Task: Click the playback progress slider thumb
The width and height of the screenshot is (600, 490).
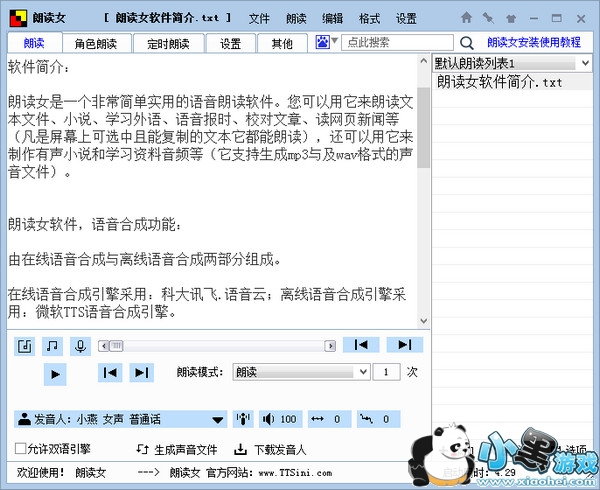Action: (116, 346)
